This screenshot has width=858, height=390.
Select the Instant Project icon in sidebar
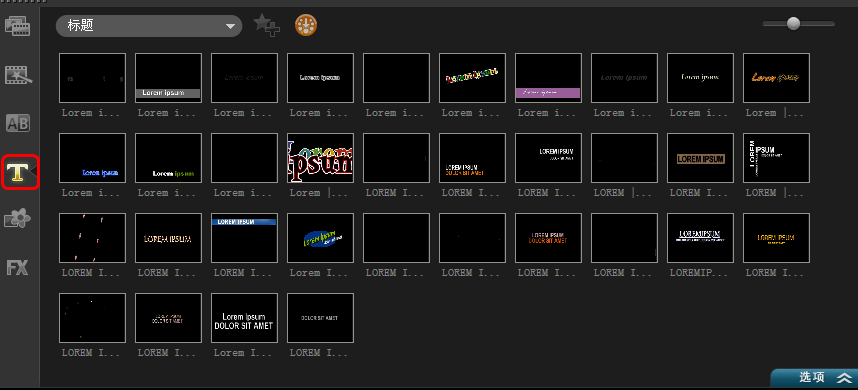pyautogui.click(x=18, y=75)
